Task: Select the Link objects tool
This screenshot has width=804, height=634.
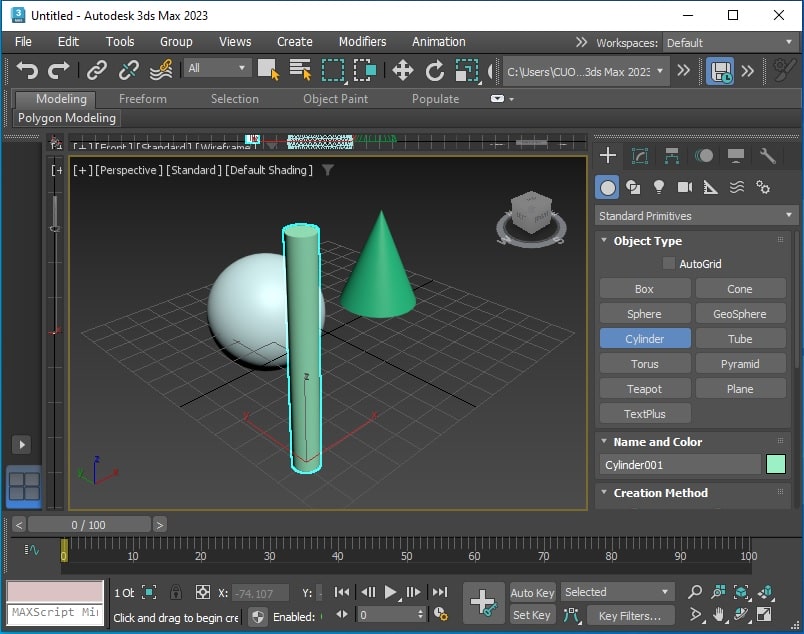Action: (96, 70)
